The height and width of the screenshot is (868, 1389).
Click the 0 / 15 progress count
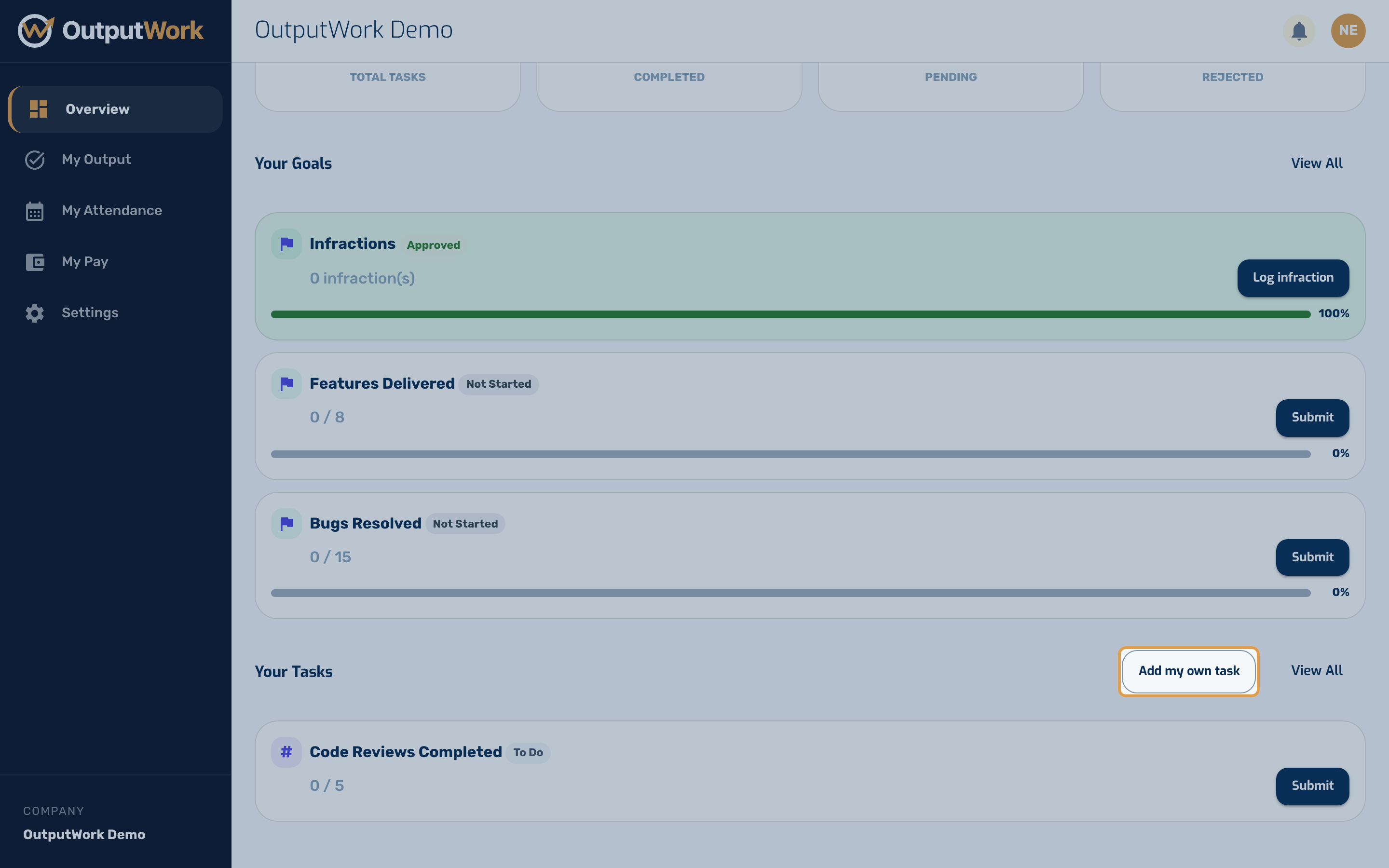[330, 557]
